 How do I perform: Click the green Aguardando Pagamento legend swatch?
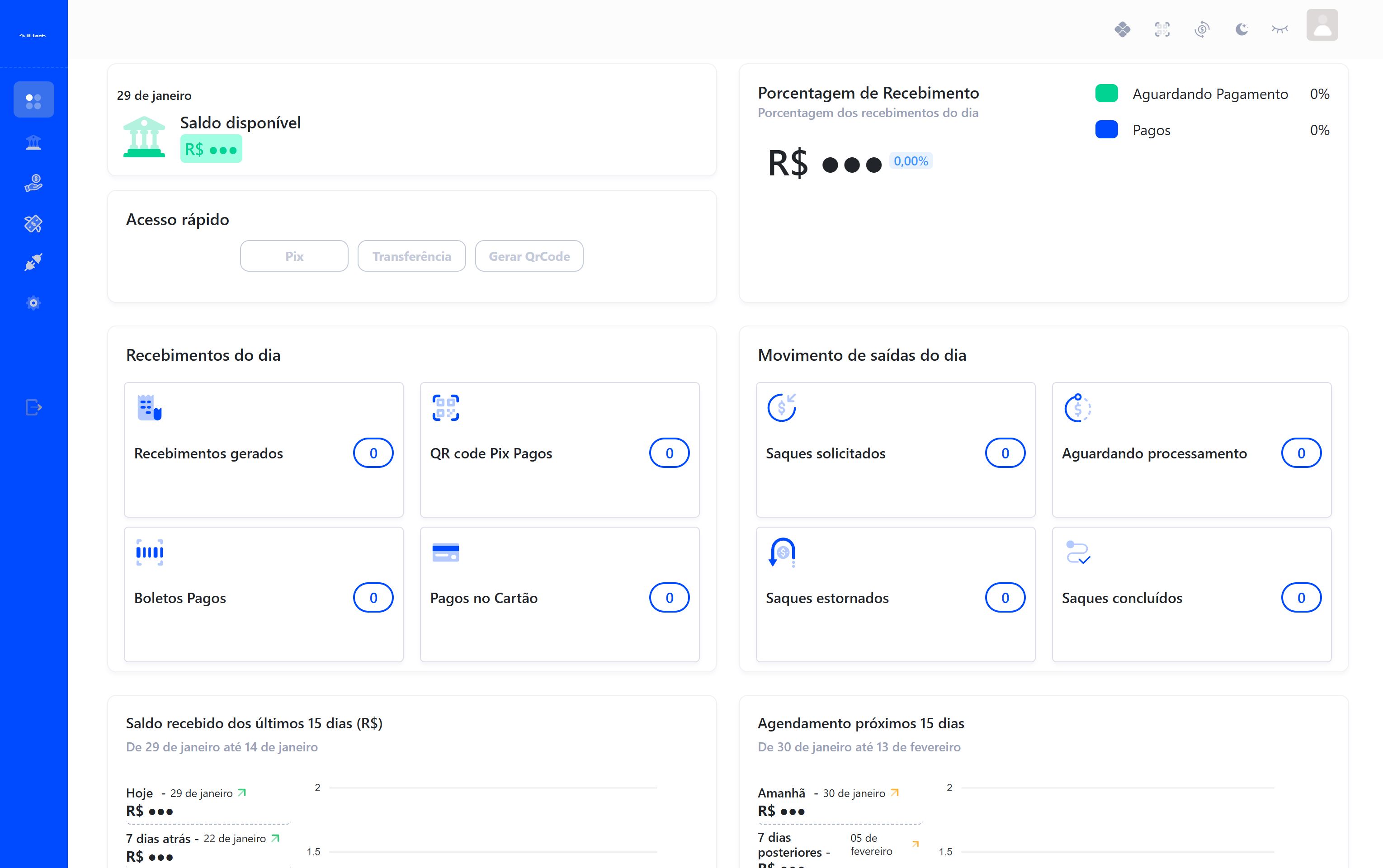point(1106,94)
